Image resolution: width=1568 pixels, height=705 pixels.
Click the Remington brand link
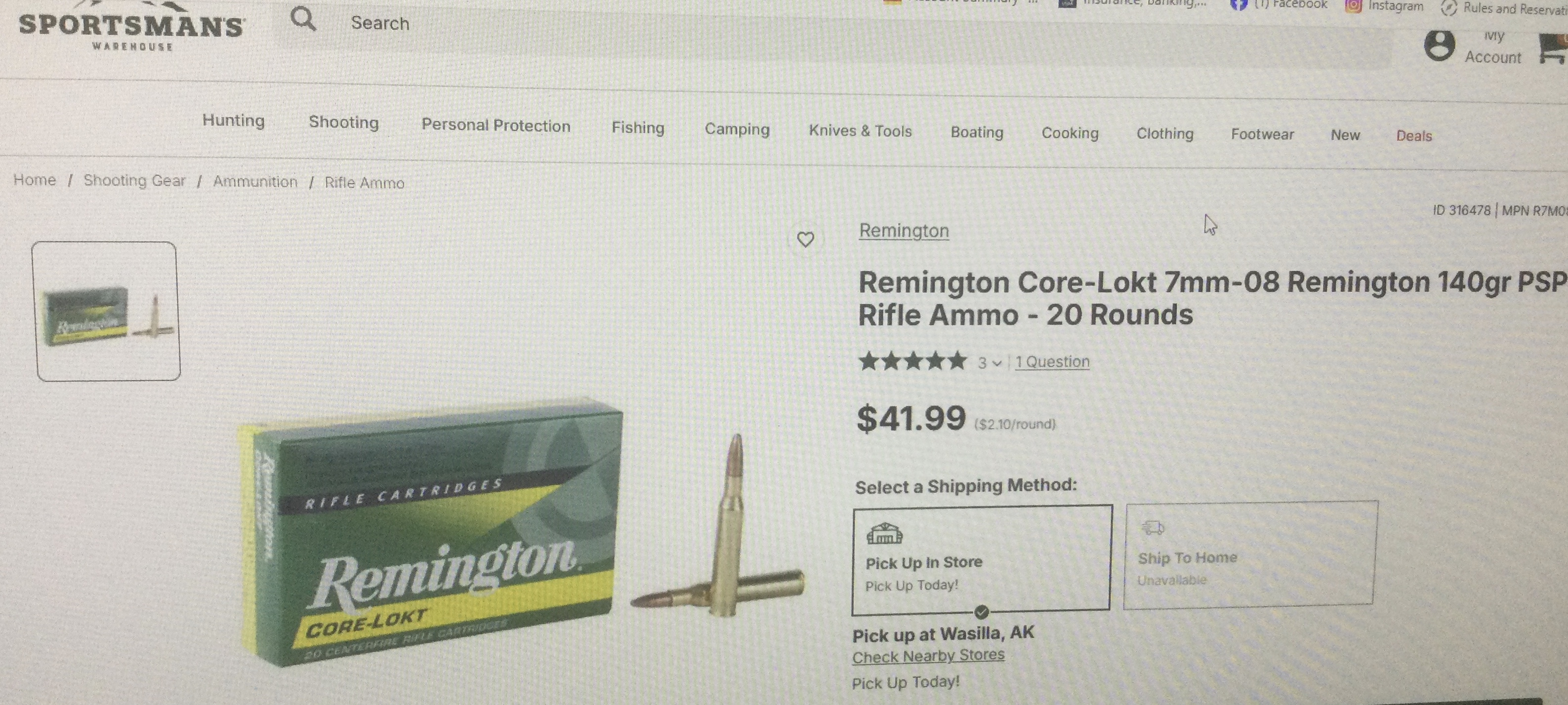pos(904,231)
